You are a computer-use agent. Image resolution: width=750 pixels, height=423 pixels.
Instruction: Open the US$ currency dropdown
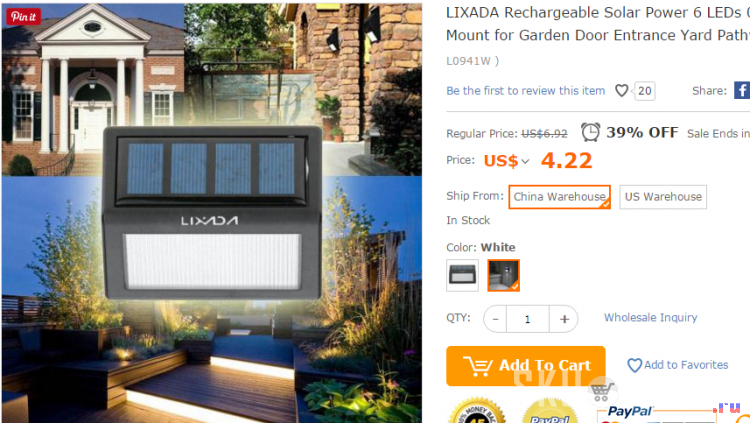[x=506, y=161]
